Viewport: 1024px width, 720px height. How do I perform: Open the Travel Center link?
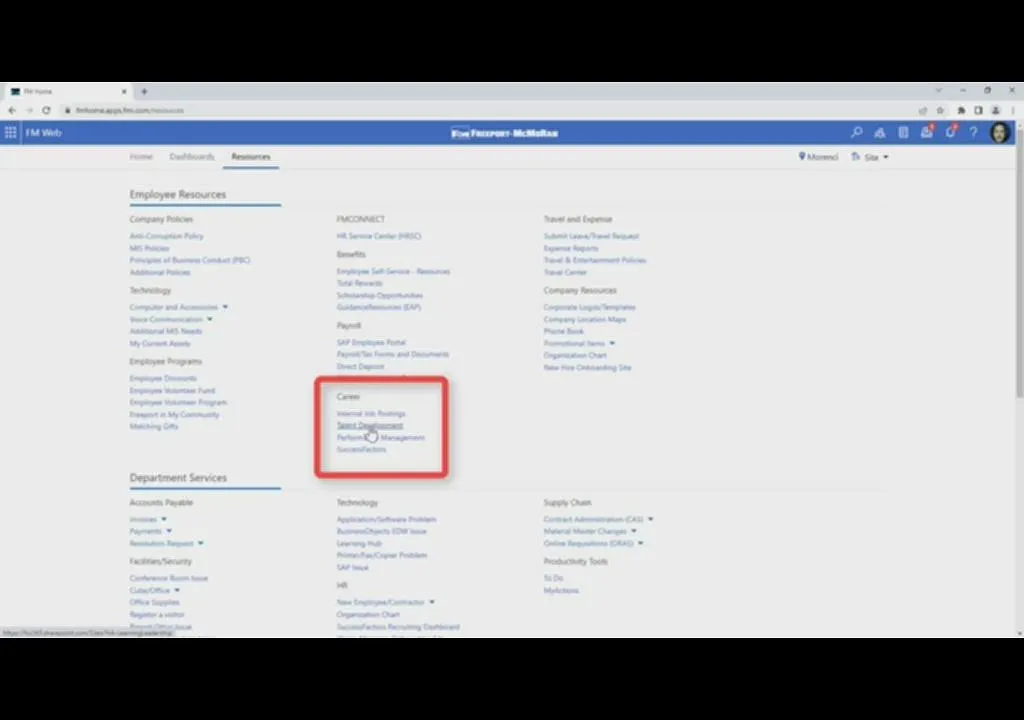[565, 272]
